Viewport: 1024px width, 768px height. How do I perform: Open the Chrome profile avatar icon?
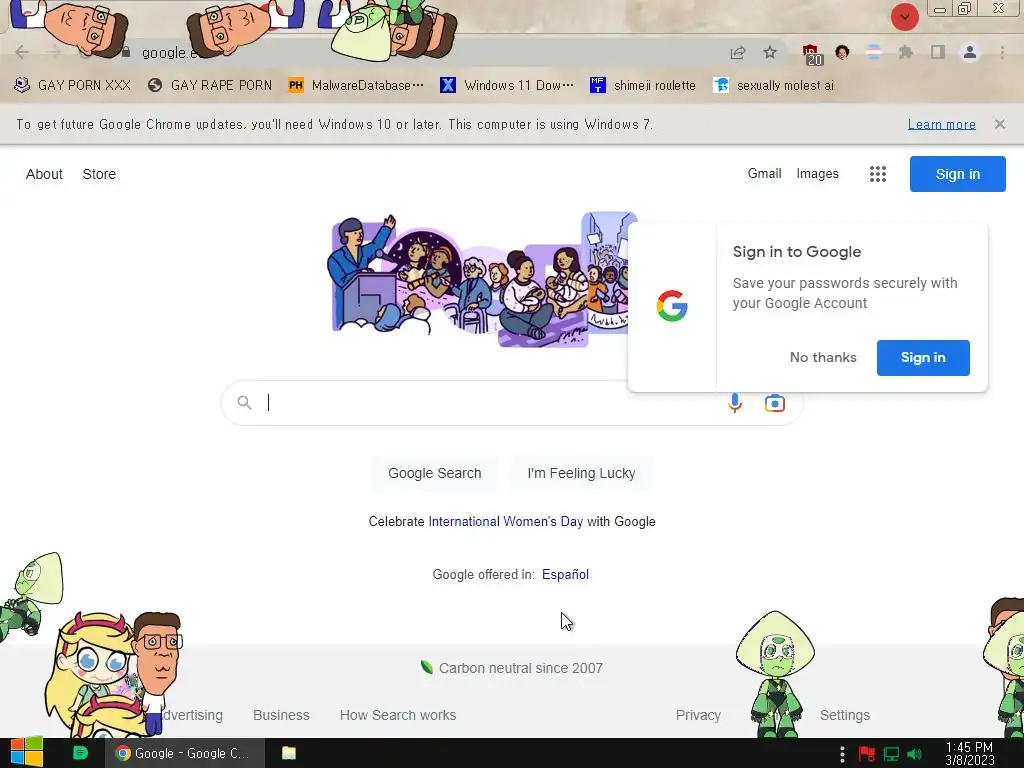click(970, 52)
